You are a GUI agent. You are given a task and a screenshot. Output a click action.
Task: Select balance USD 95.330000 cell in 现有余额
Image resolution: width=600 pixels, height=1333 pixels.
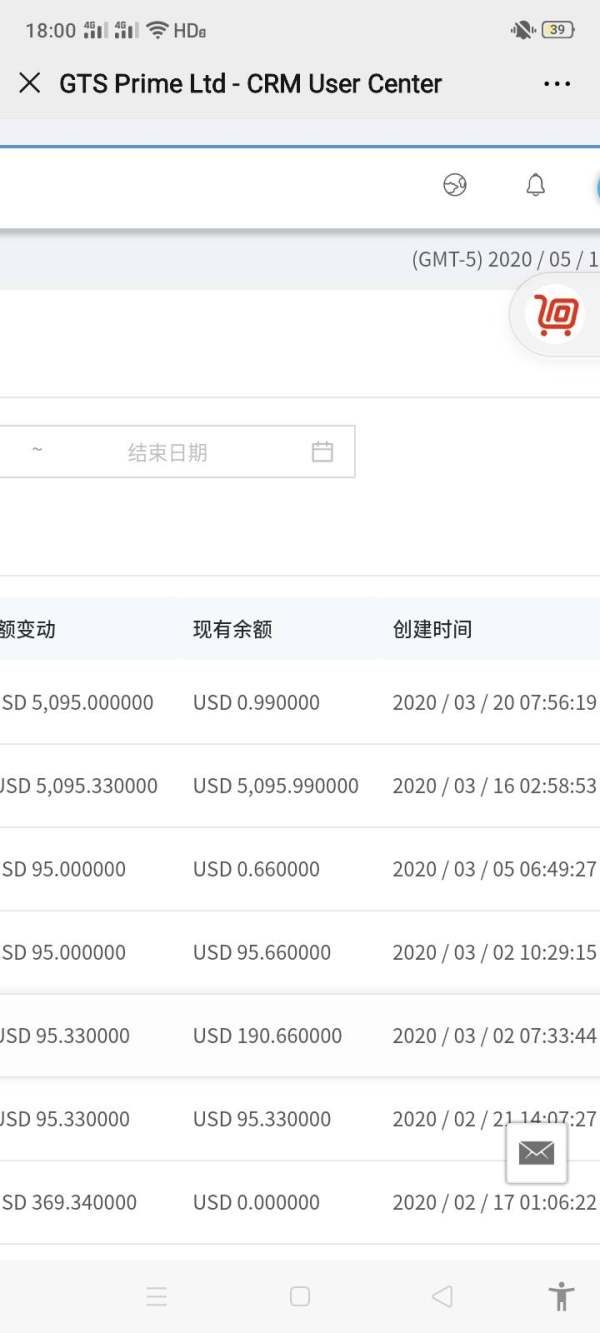pos(262,1119)
